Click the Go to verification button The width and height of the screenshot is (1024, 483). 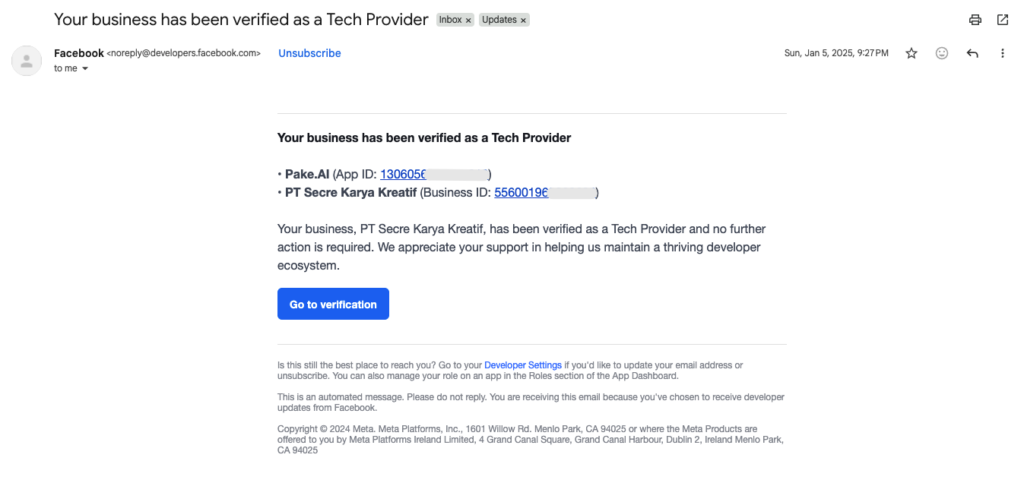[x=333, y=304]
